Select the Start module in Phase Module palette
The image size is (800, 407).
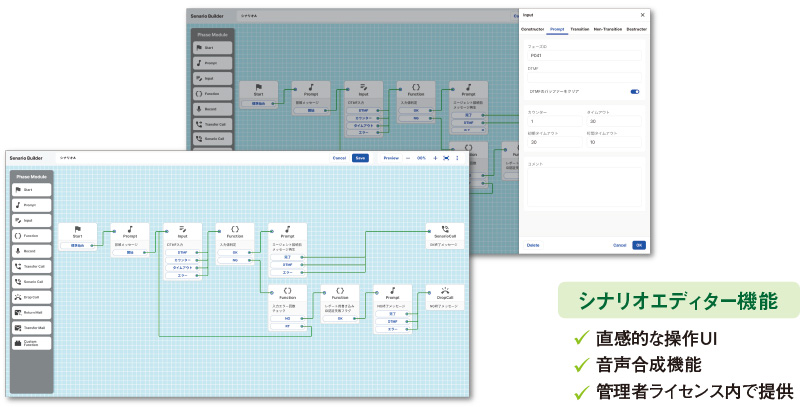pyautogui.click(x=31, y=188)
